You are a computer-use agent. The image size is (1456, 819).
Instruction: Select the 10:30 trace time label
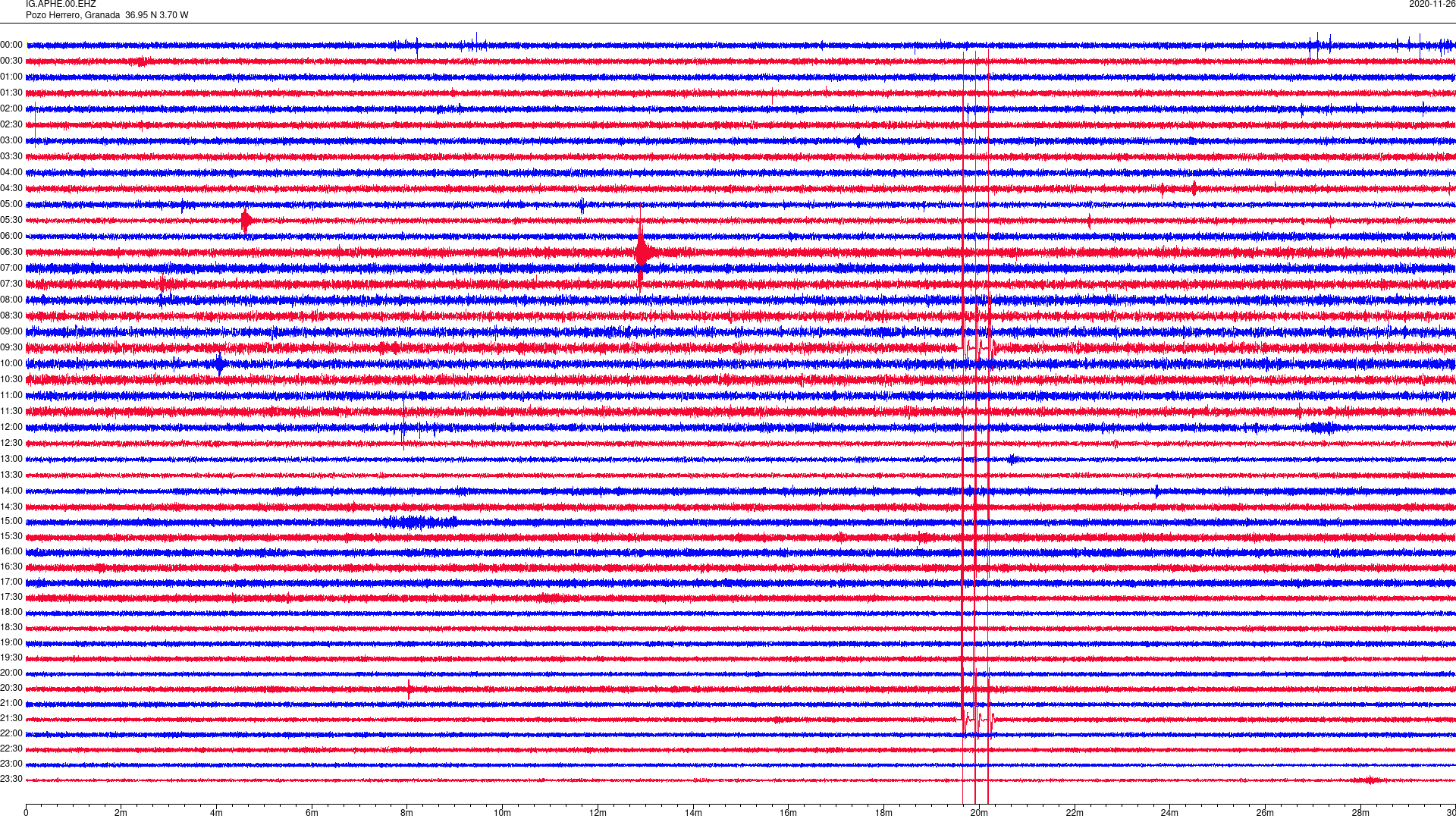click(11, 379)
